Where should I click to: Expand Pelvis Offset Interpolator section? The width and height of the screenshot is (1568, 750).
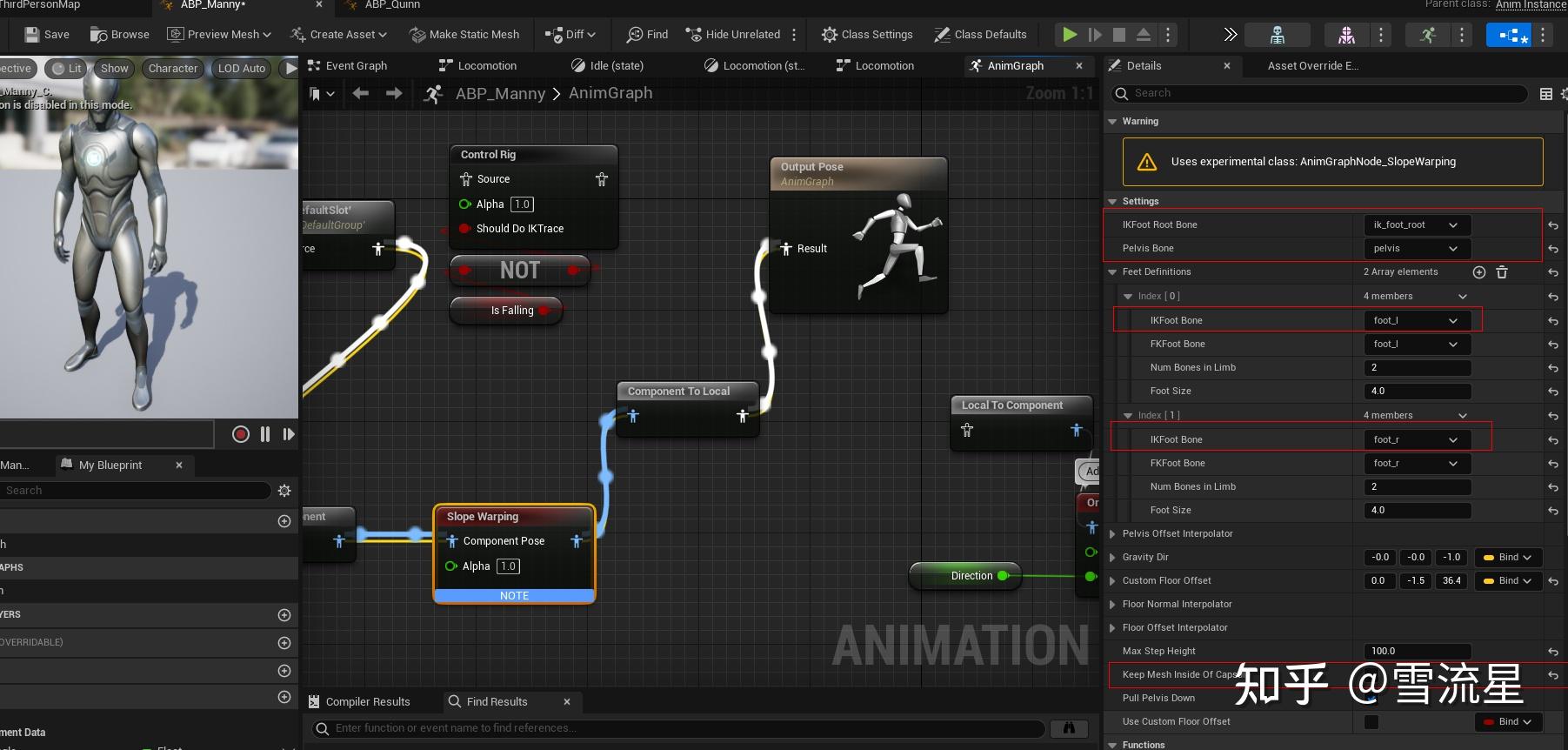click(x=1112, y=534)
